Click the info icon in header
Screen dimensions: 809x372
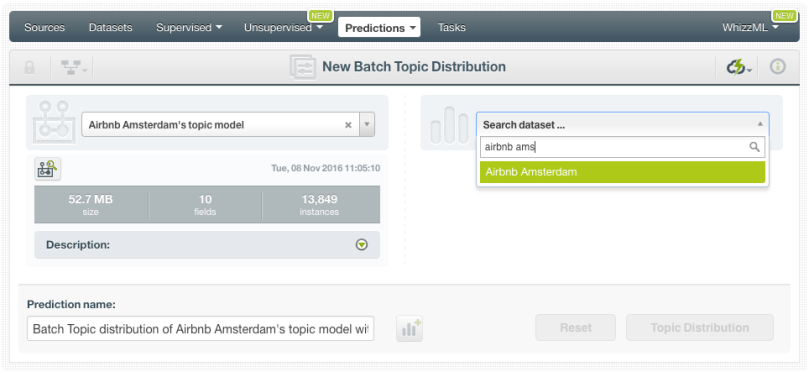tap(778, 67)
